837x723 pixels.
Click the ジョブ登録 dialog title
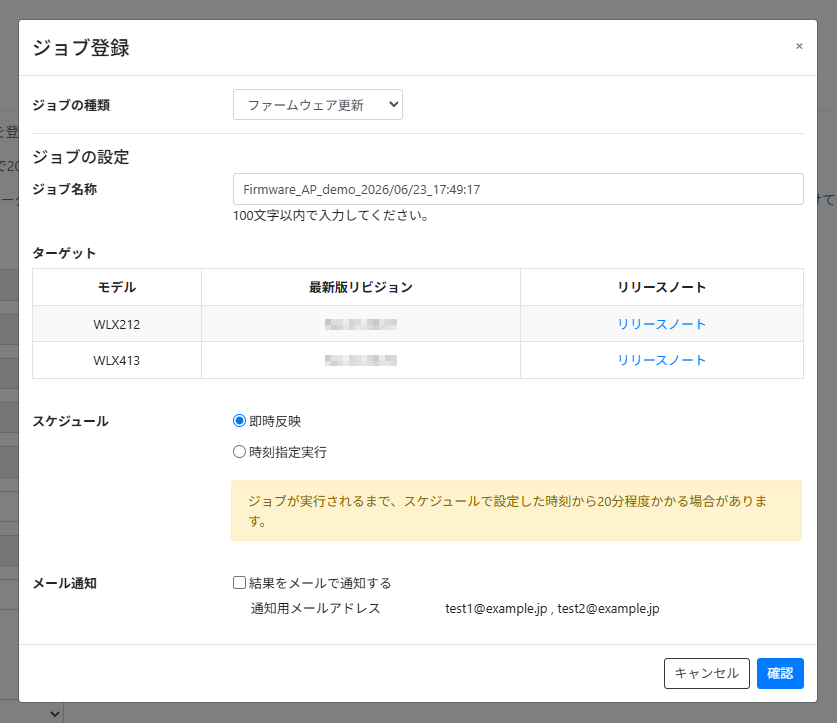click(x=81, y=48)
